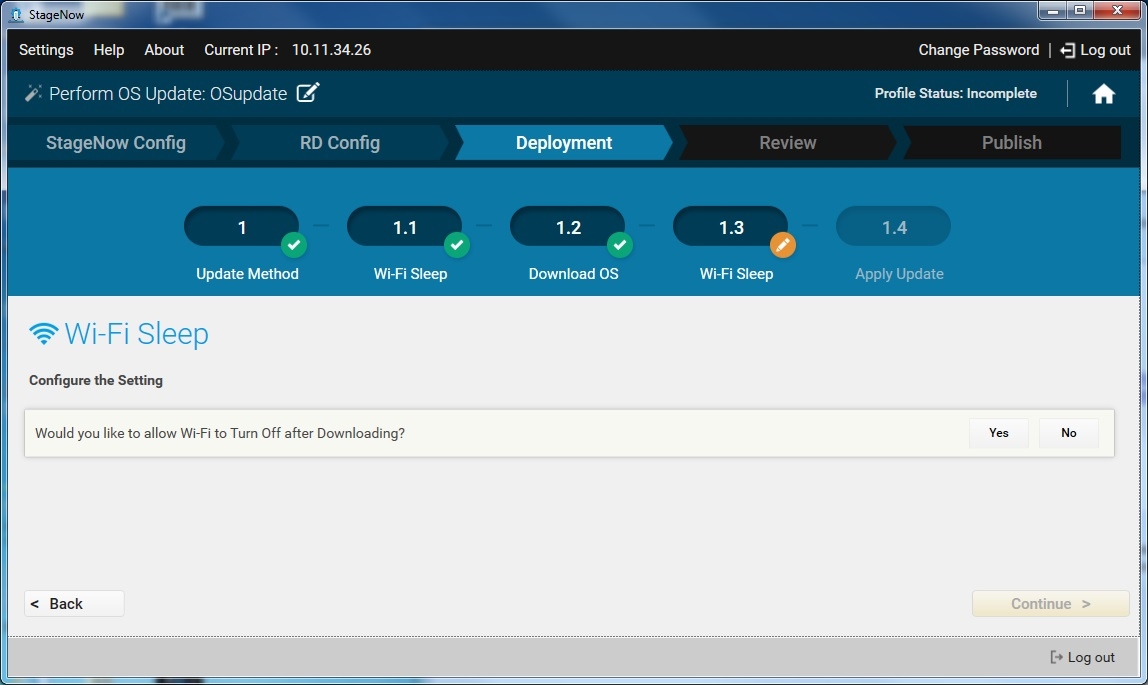Open the About menu
Image resolution: width=1148 pixels, height=685 pixels.
[164, 50]
